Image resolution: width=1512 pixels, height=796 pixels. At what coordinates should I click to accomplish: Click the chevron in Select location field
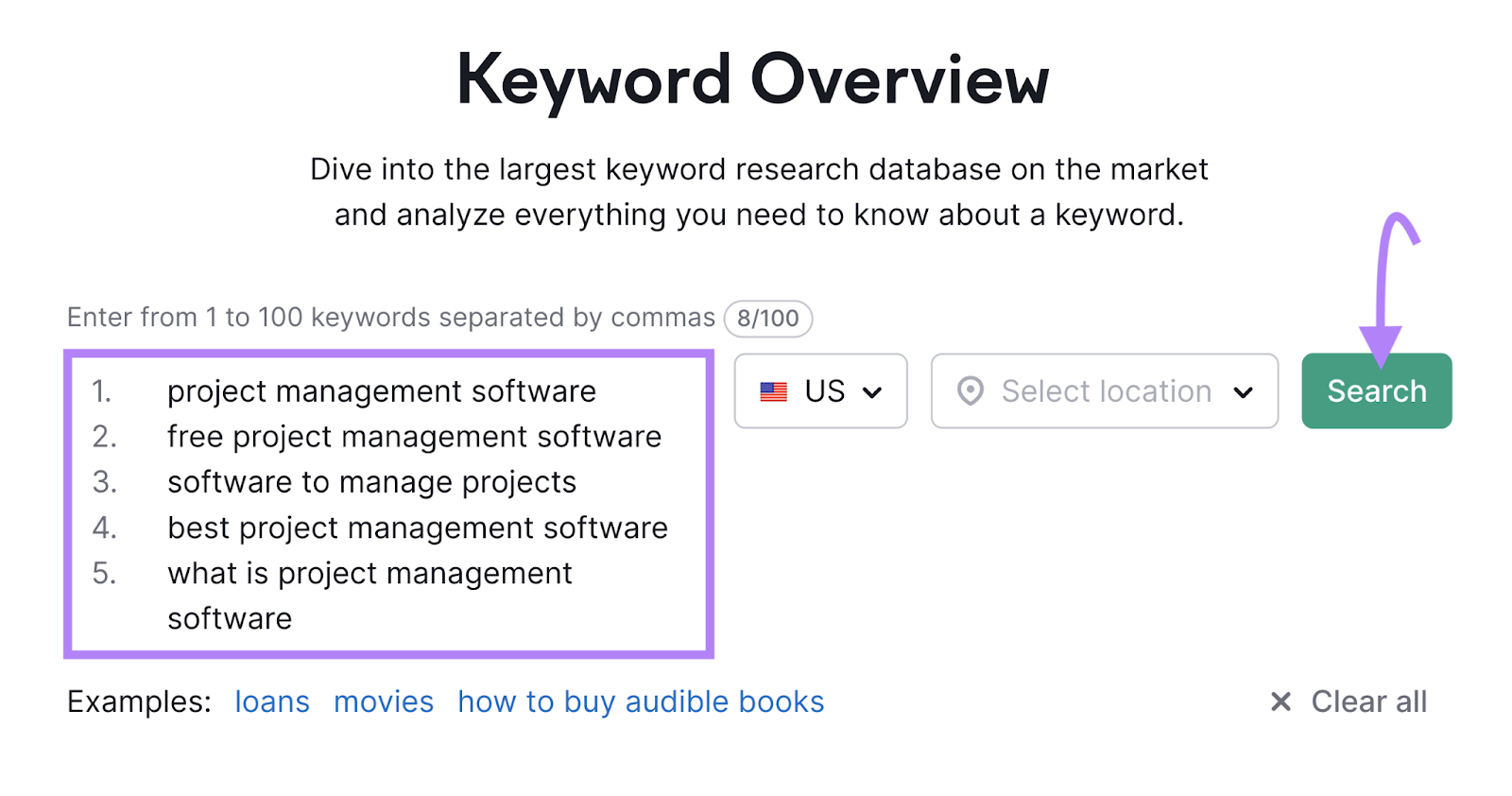tap(1243, 392)
